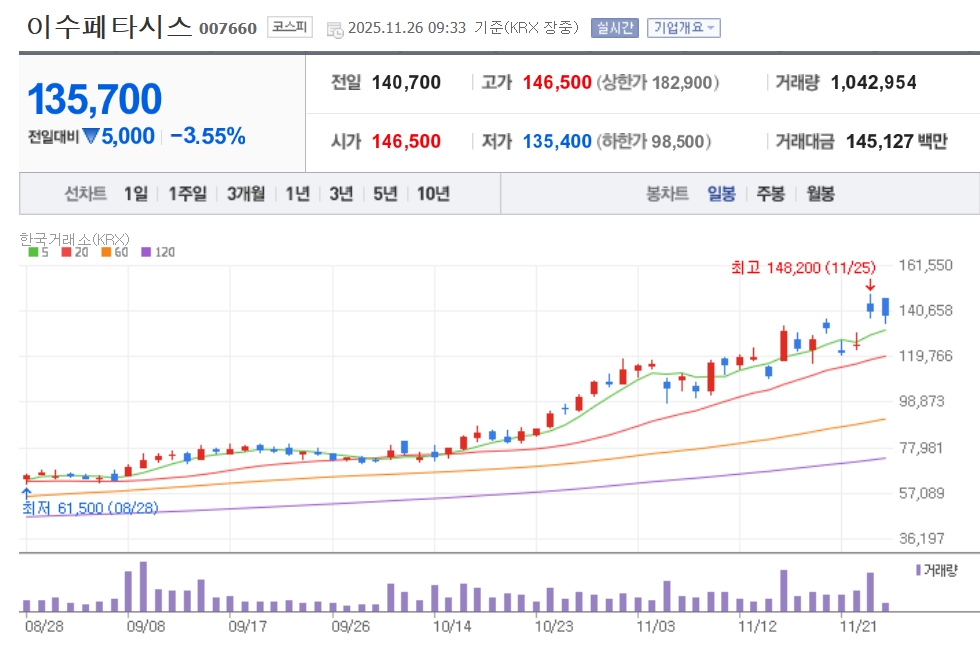980x667 pixels.
Task: Click the purple 120-day moving average legend square
Action: point(146,252)
